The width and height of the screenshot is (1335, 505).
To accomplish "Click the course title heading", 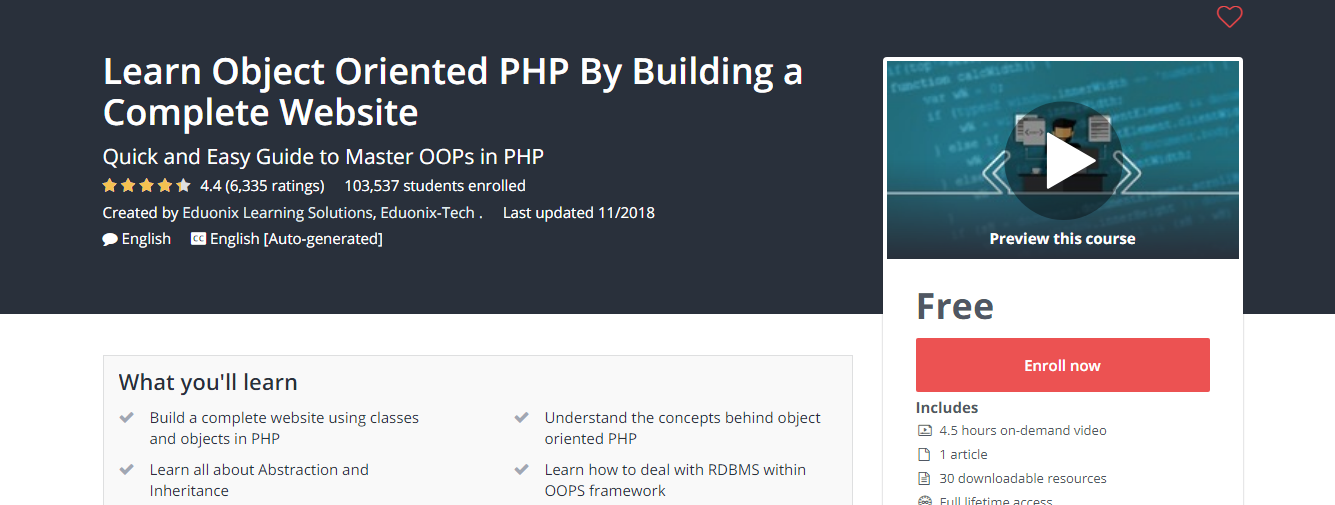I will (x=453, y=91).
